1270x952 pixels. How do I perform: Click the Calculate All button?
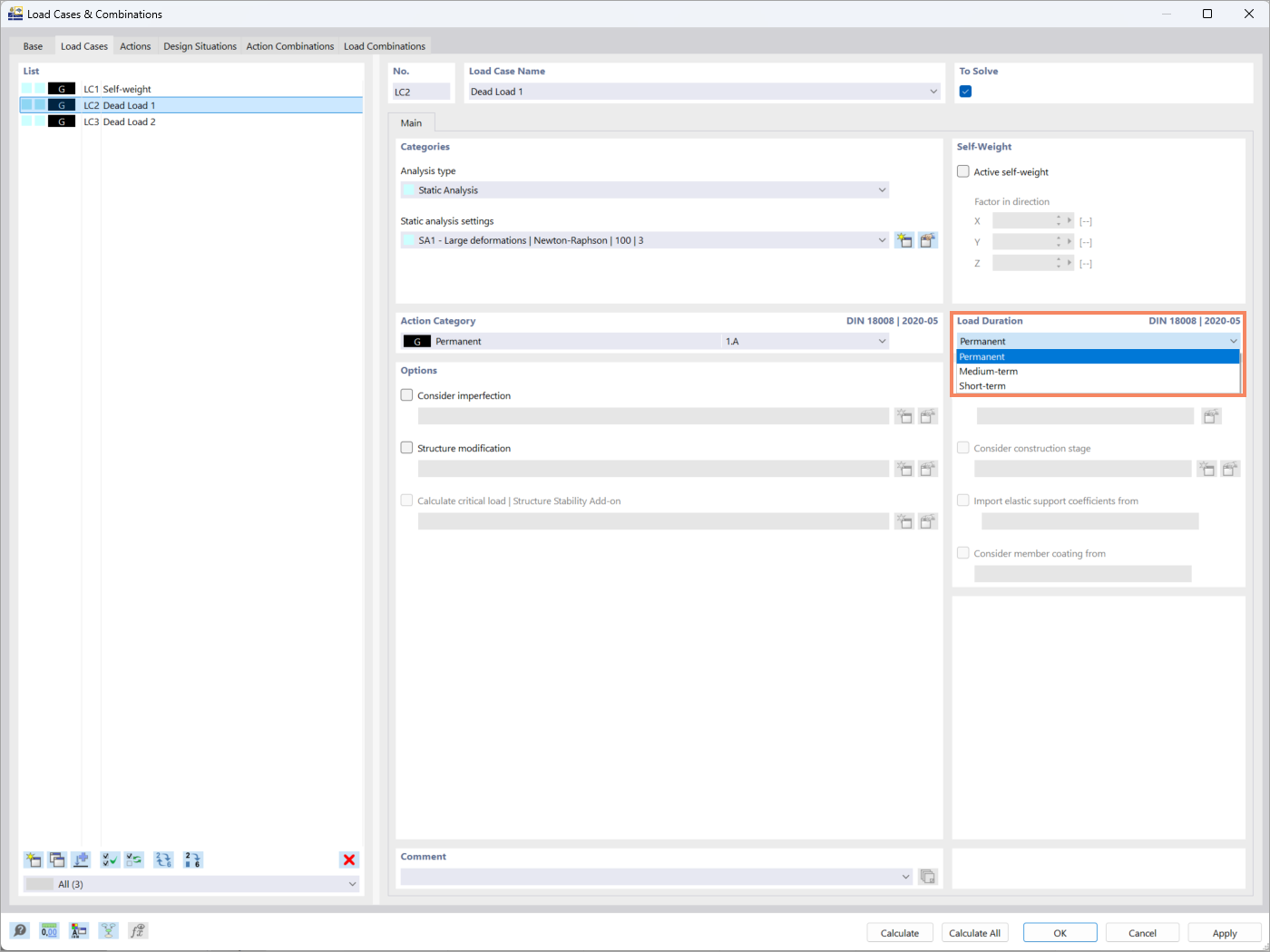pyautogui.click(x=974, y=932)
